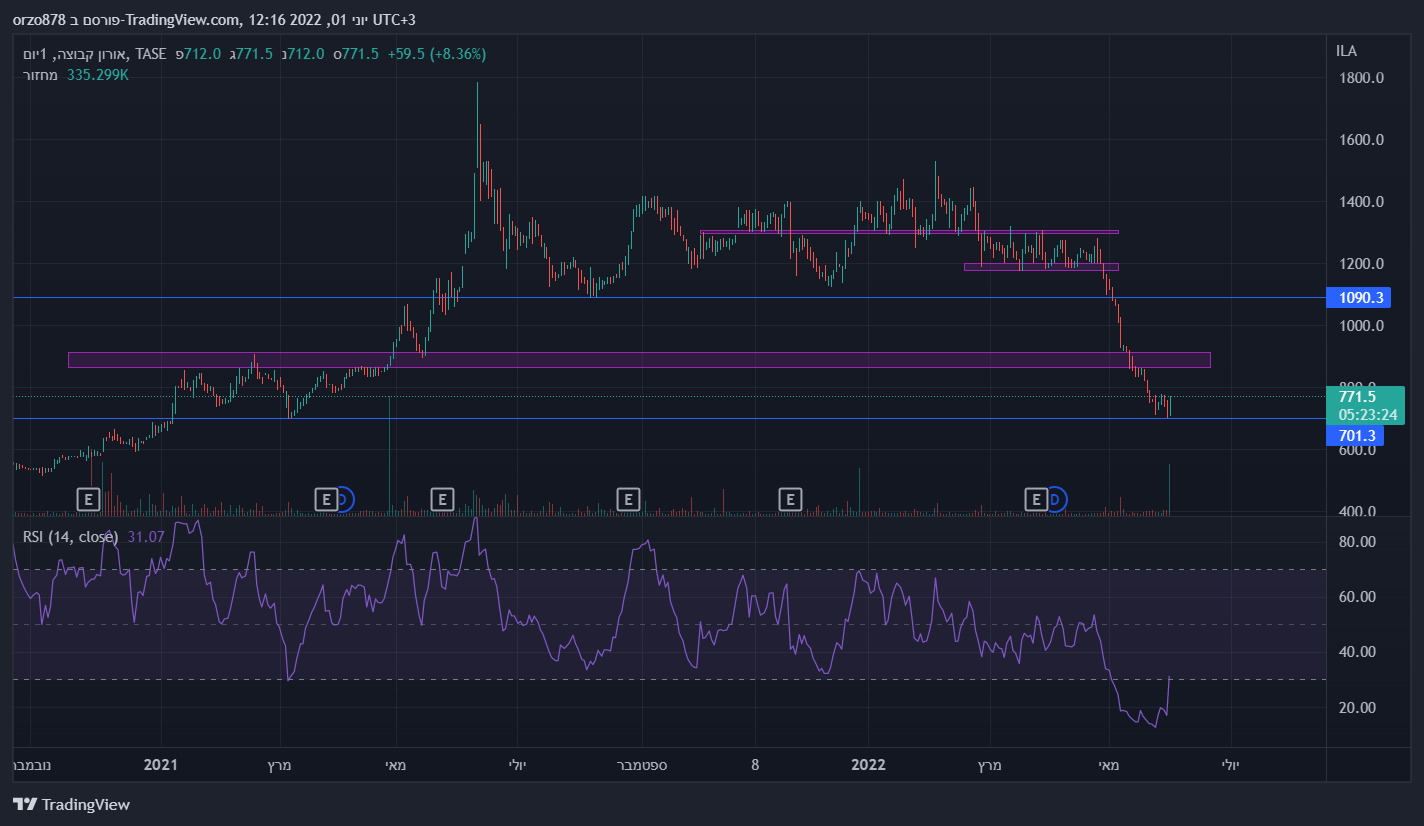Select the wide purple zone below 1000

coord(639,360)
